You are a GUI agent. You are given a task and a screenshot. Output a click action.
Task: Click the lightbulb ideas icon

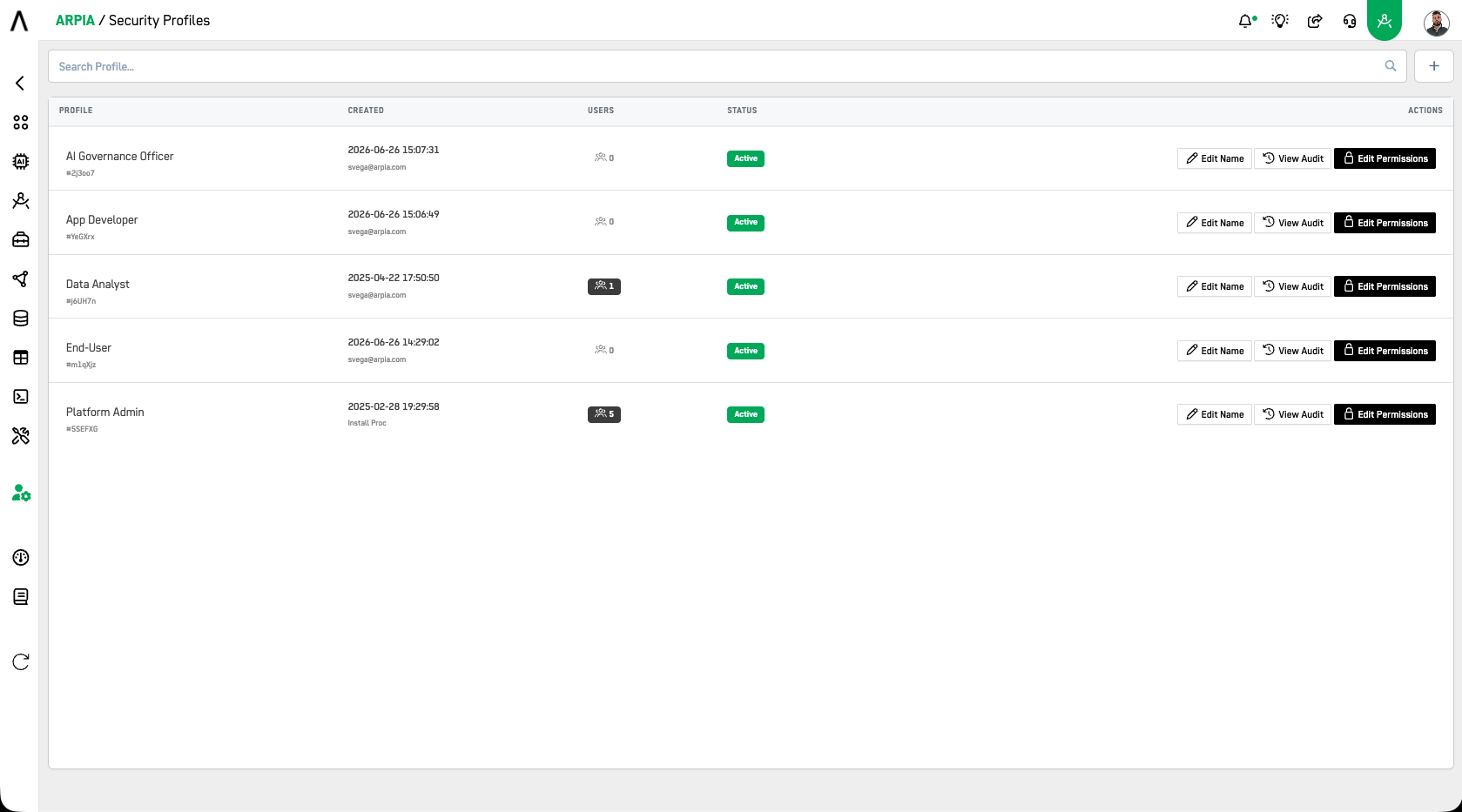coord(1280,21)
